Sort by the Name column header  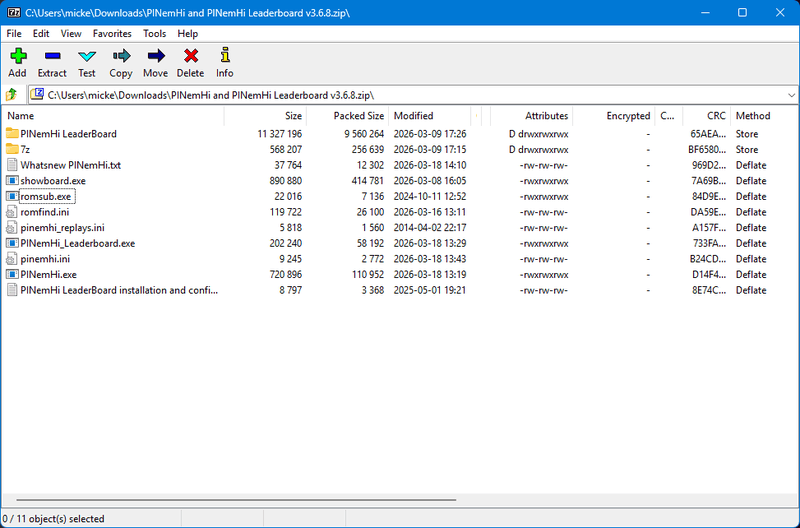112,116
